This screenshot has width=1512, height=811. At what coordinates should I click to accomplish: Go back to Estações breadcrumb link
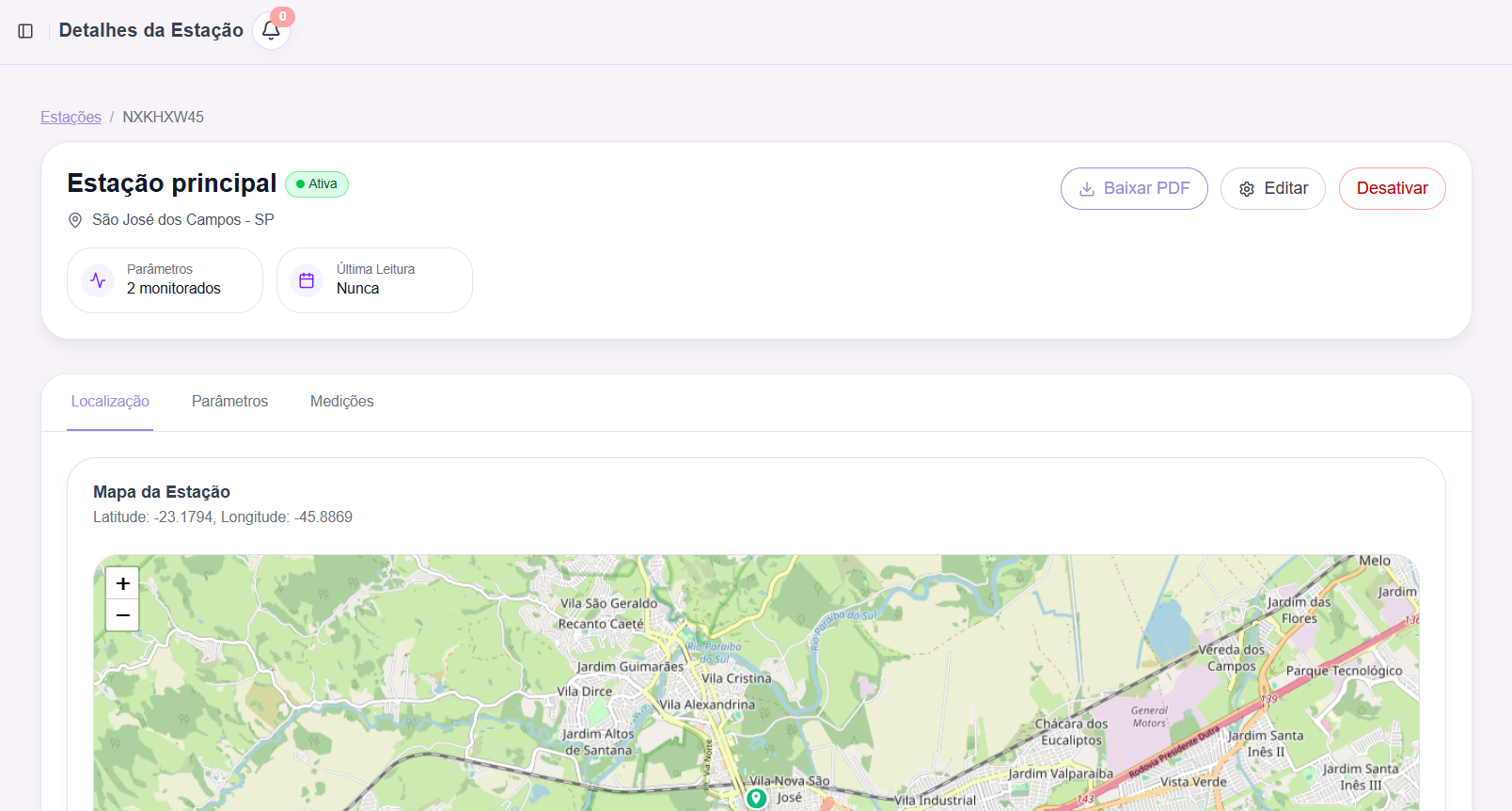pyautogui.click(x=71, y=117)
